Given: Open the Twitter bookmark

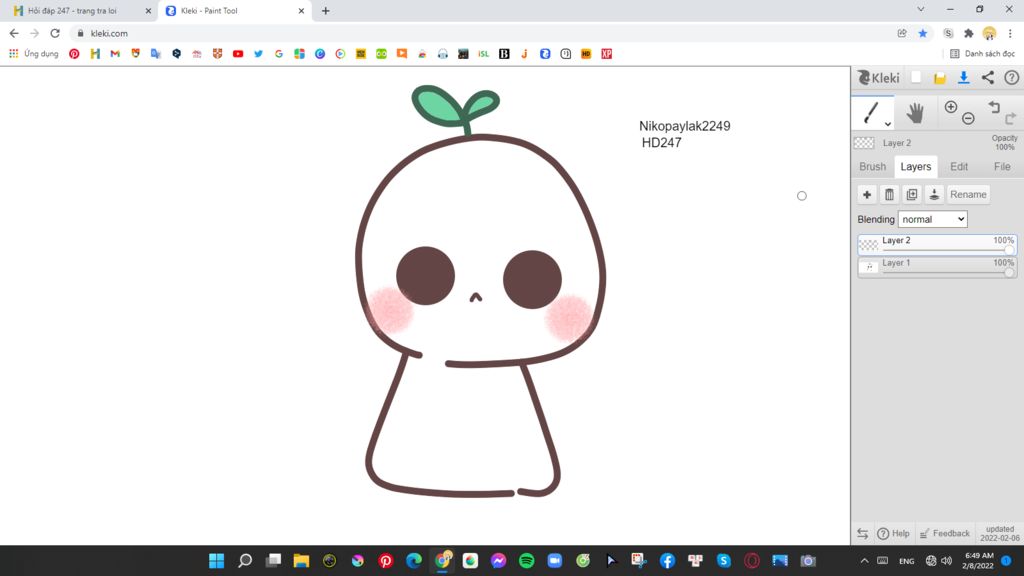Looking at the screenshot, I should coord(259,54).
